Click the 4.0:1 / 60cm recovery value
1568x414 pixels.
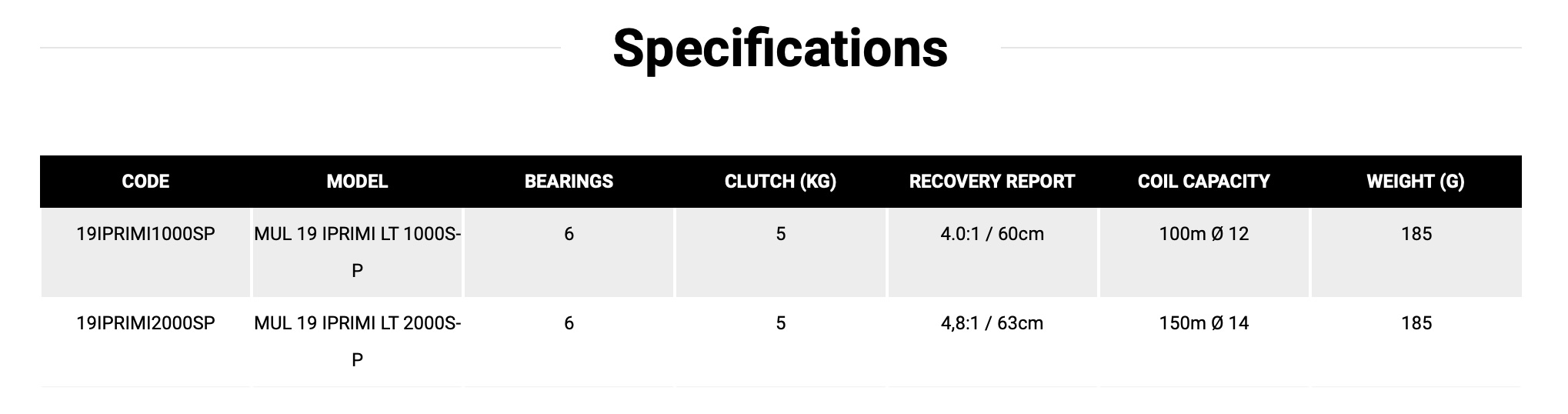click(992, 234)
